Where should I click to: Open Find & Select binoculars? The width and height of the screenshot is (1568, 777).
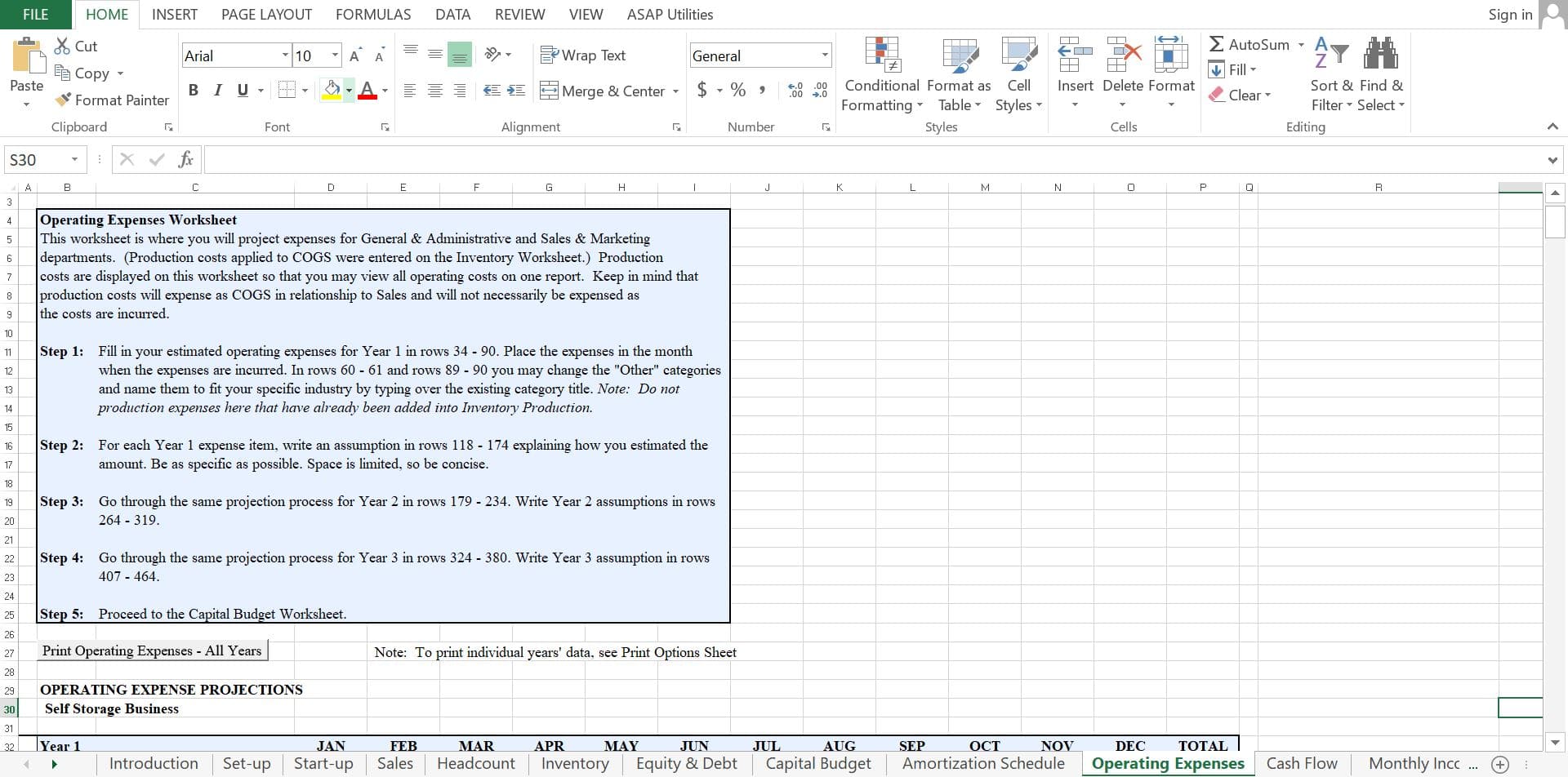tap(1381, 75)
